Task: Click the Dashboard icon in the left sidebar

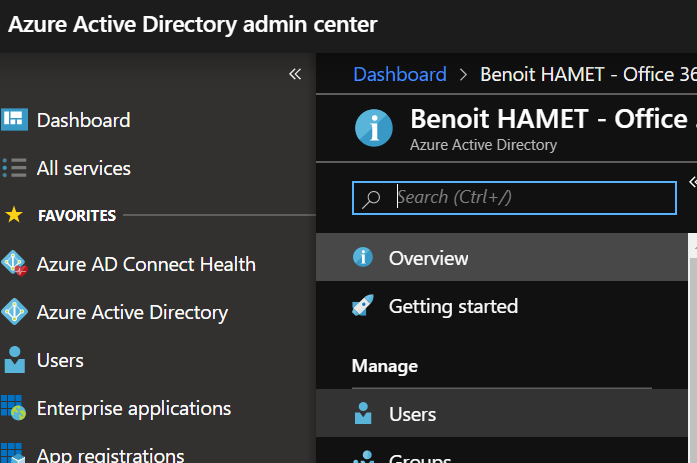Action: point(15,120)
